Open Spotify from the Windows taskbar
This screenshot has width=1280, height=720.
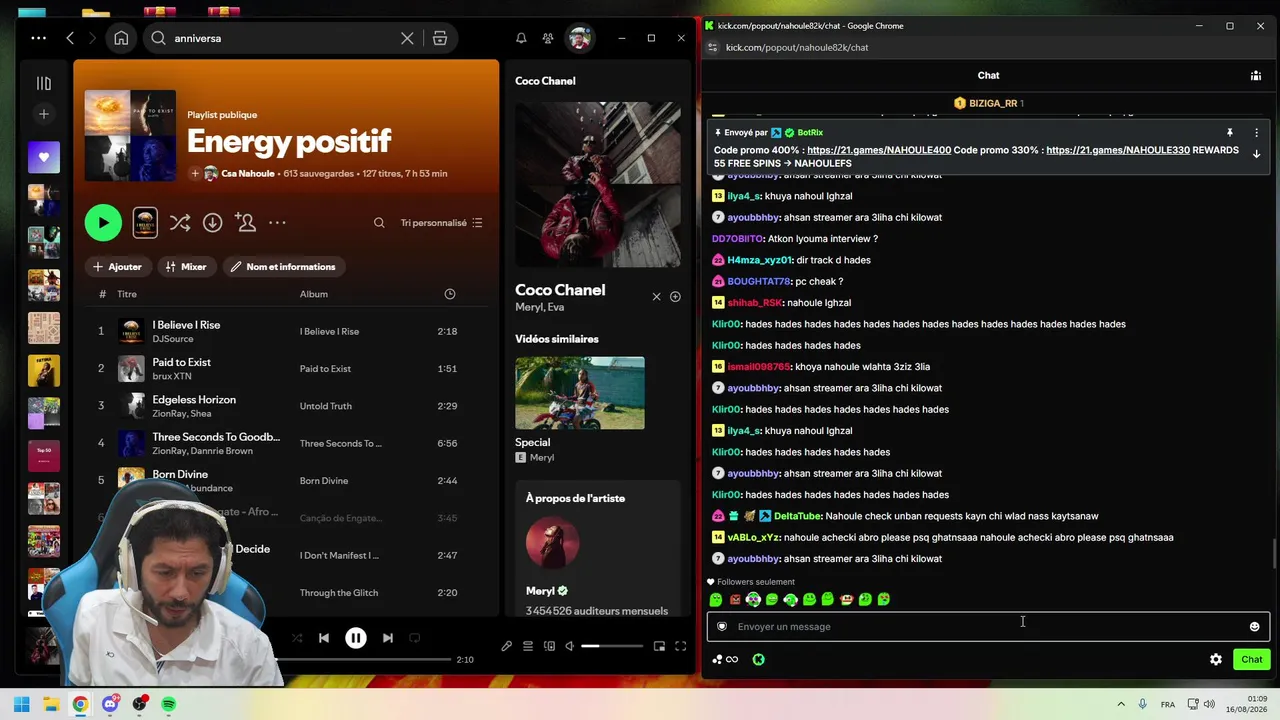(x=169, y=704)
